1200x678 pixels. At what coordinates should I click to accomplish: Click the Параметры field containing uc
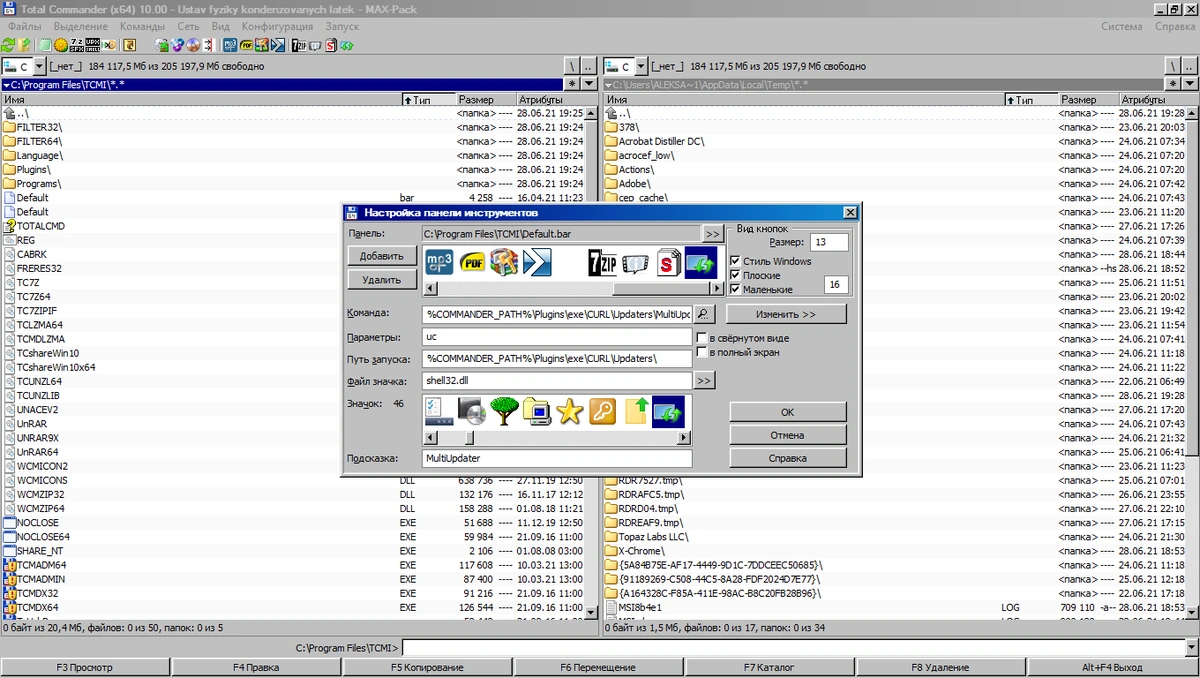[x=558, y=337]
